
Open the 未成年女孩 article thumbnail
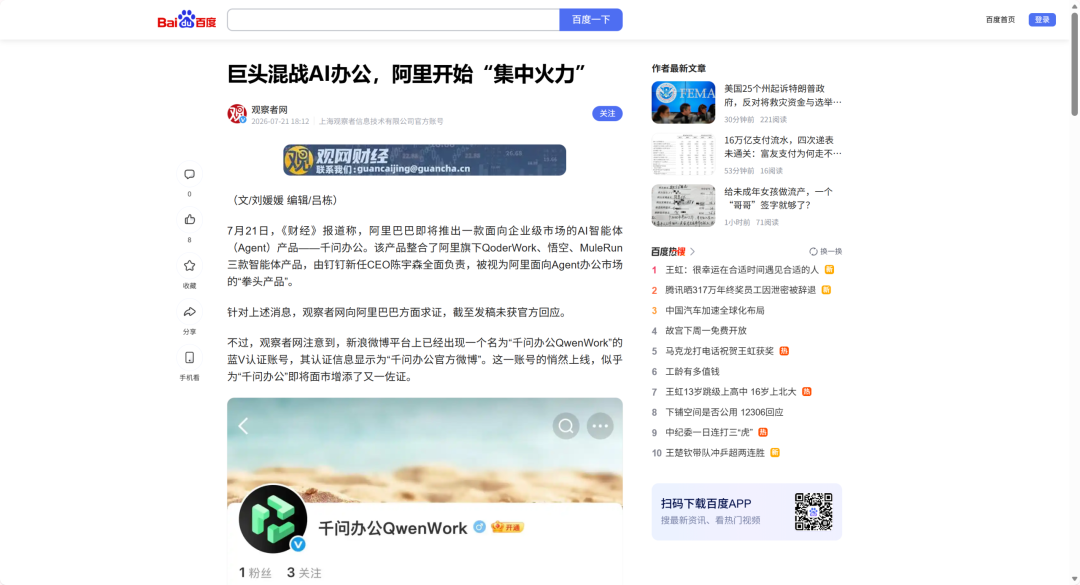pos(683,205)
